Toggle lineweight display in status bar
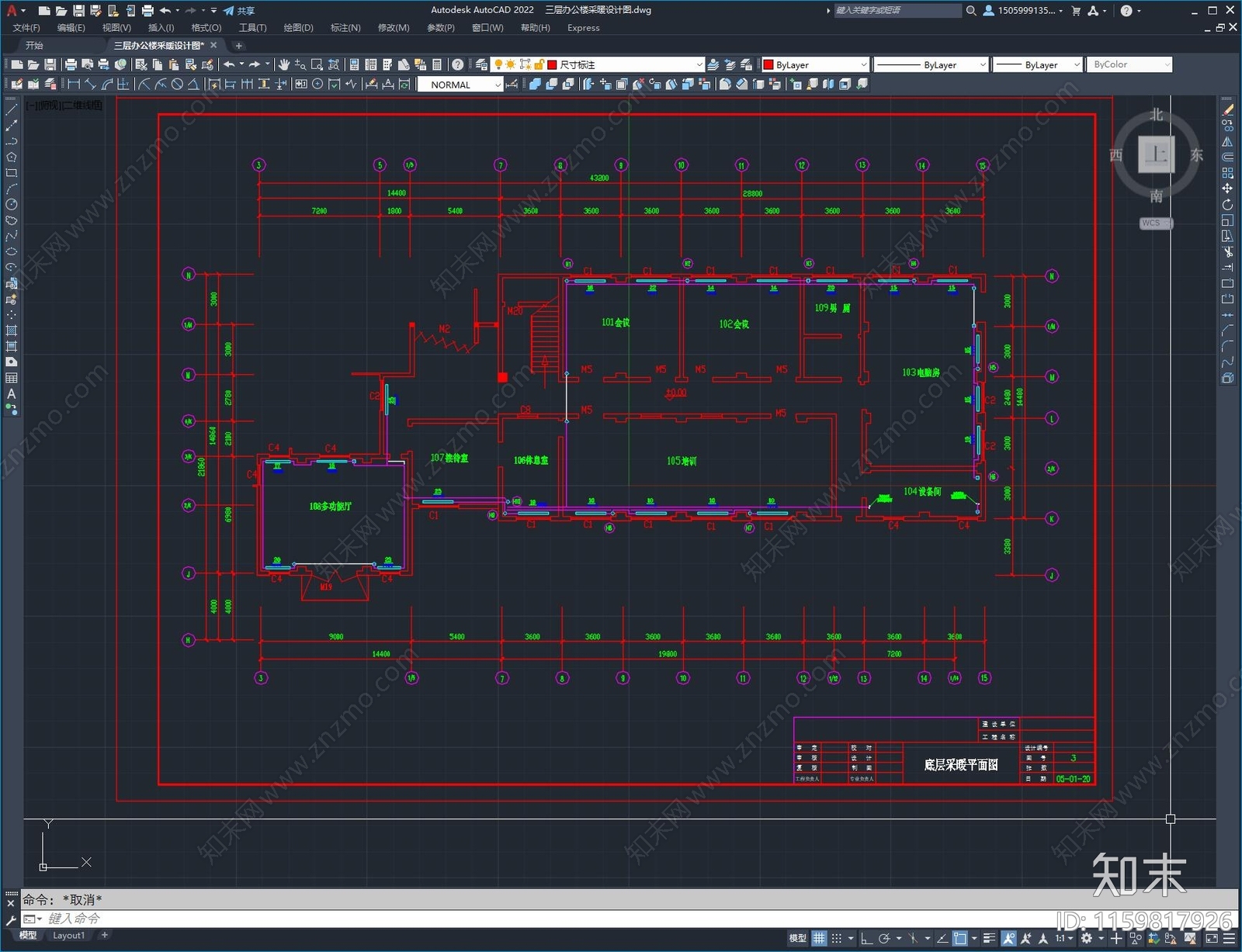 tap(989, 938)
